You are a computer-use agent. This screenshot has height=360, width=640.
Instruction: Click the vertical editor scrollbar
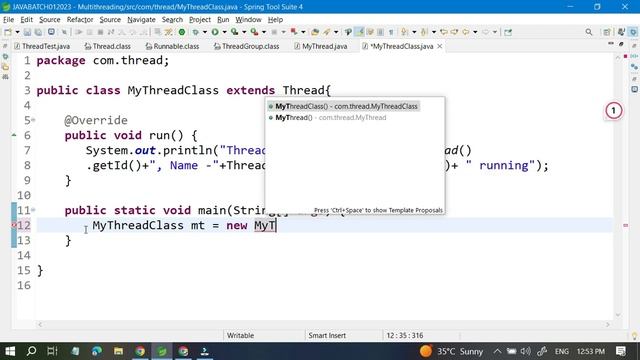tap(618, 186)
